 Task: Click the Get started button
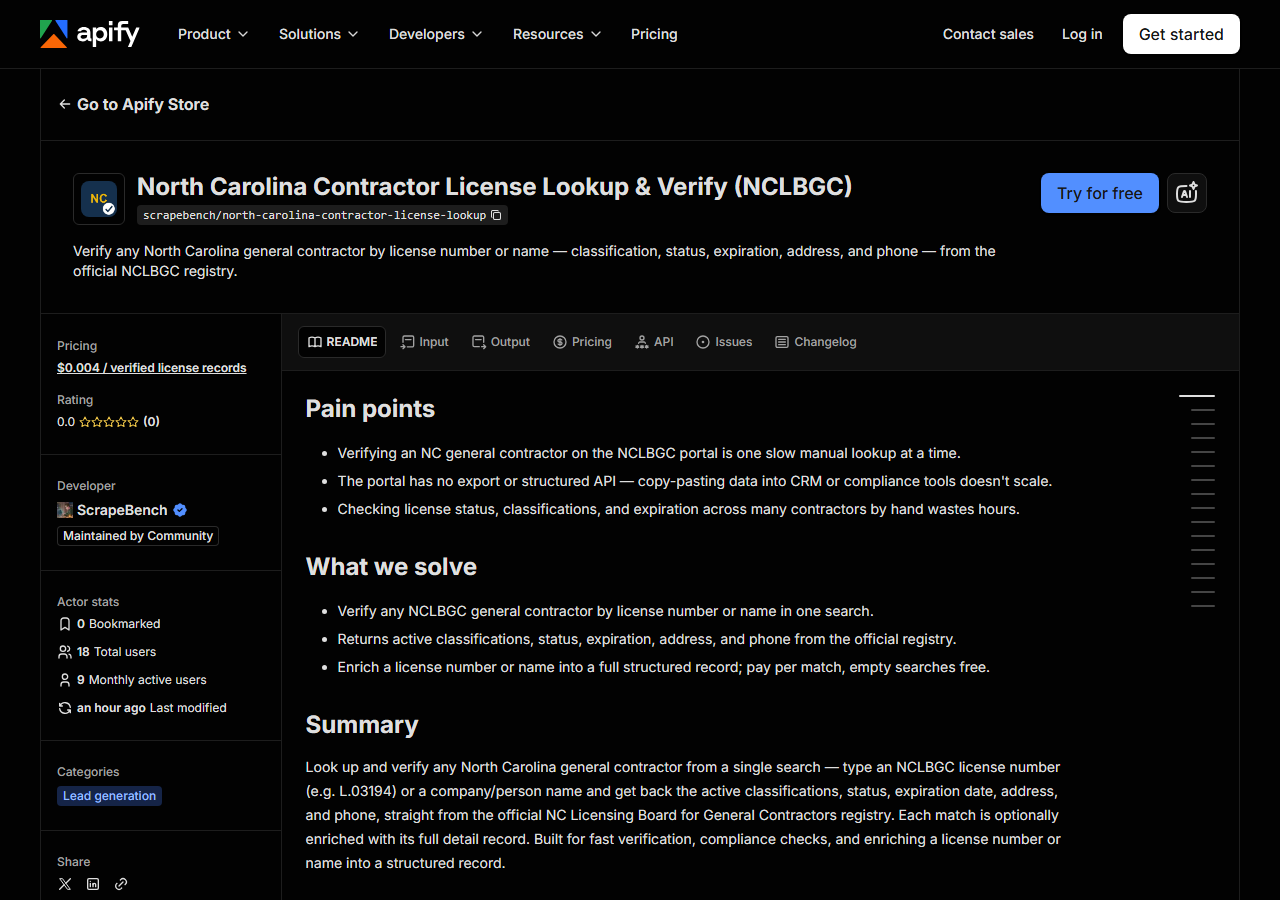click(1181, 34)
